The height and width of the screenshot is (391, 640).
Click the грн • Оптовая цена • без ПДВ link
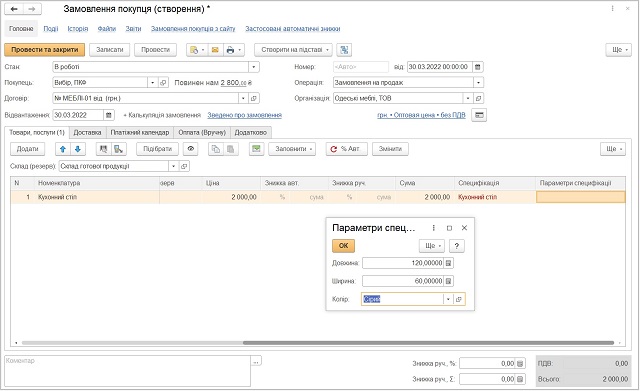[421, 115]
